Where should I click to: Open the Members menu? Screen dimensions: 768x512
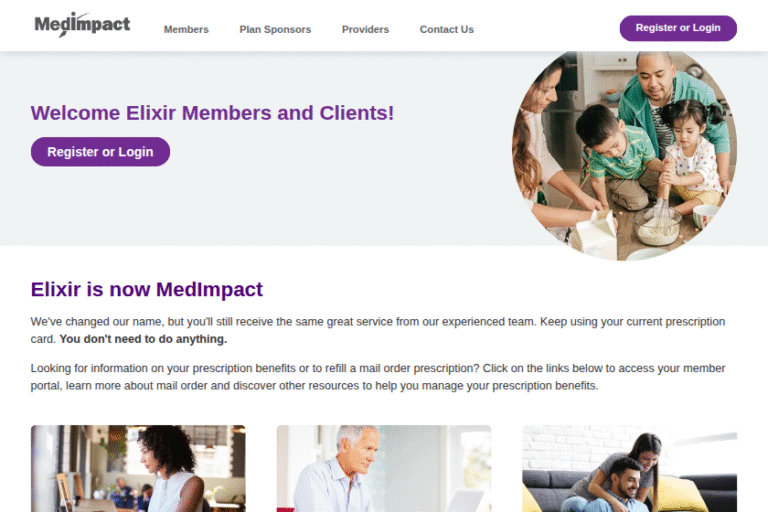click(x=186, y=29)
